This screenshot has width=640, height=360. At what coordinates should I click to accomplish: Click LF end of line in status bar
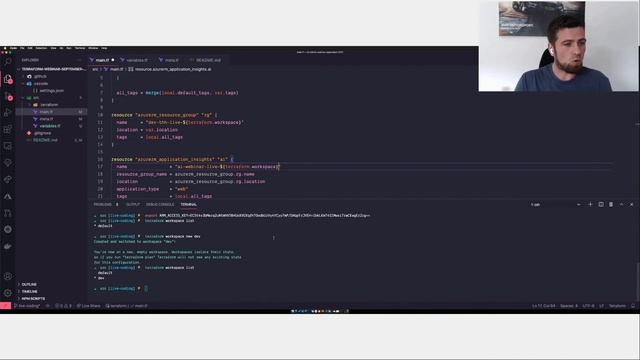click(x=601, y=306)
